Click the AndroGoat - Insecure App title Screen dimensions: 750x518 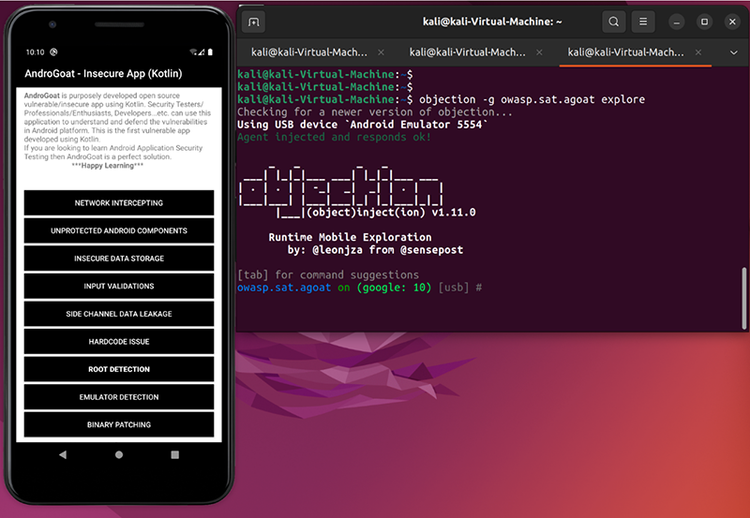103,74
